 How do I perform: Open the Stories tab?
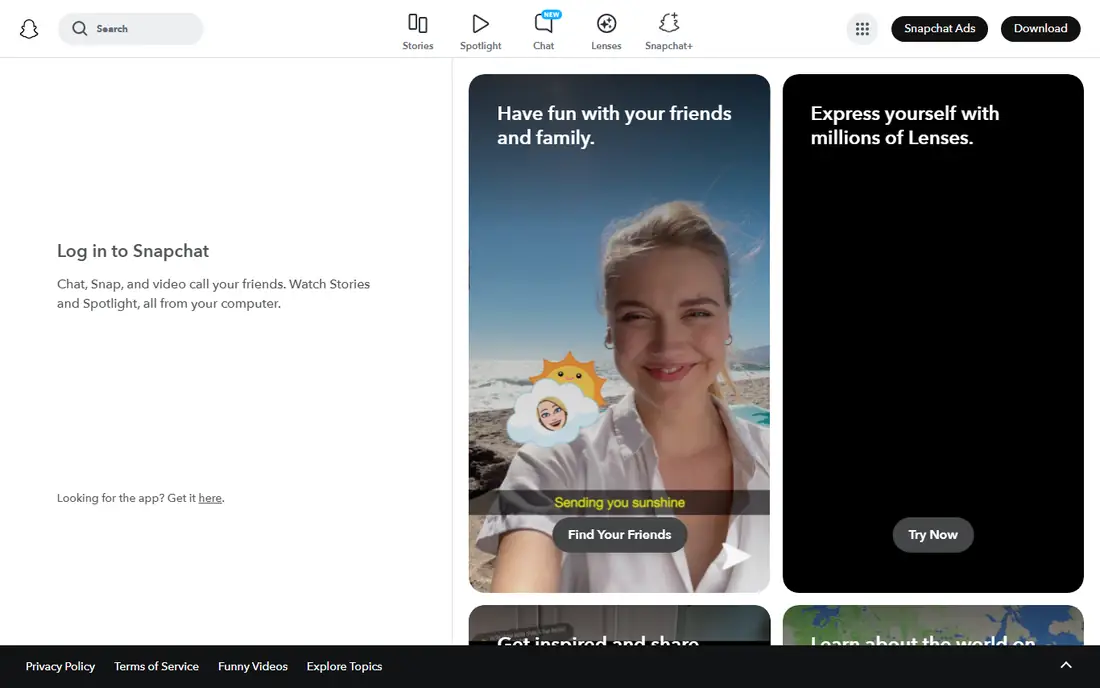coord(417,32)
